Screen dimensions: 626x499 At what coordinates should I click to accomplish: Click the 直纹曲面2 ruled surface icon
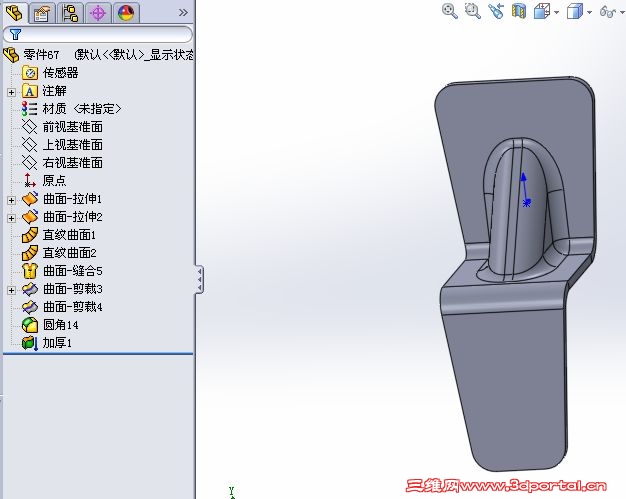click(x=30, y=253)
